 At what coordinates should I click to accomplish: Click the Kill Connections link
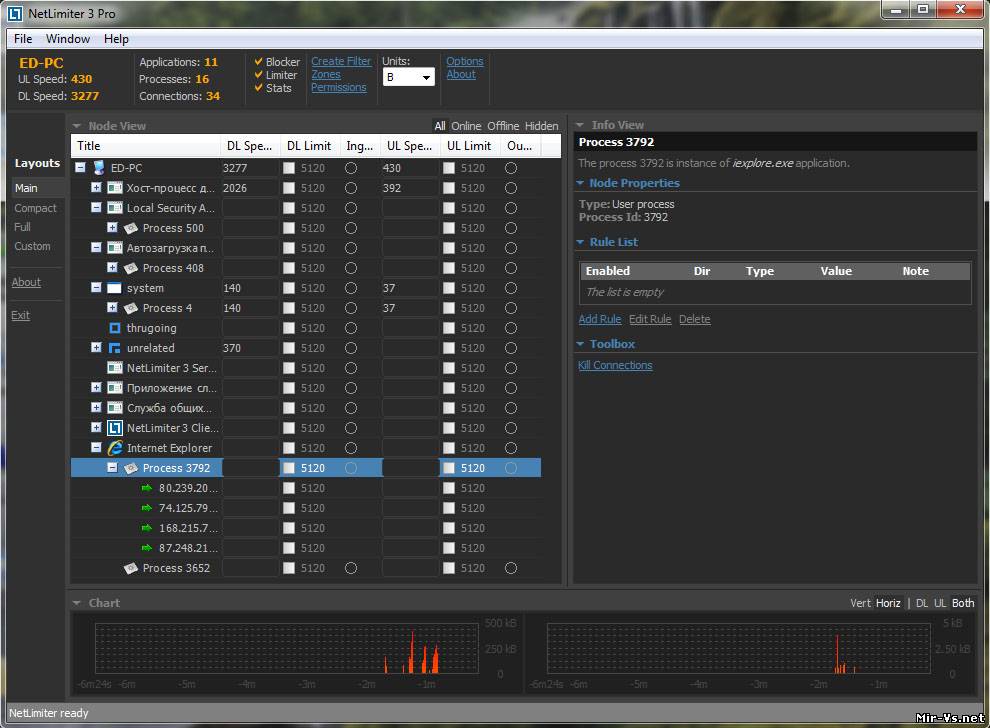pyautogui.click(x=615, y=366)
